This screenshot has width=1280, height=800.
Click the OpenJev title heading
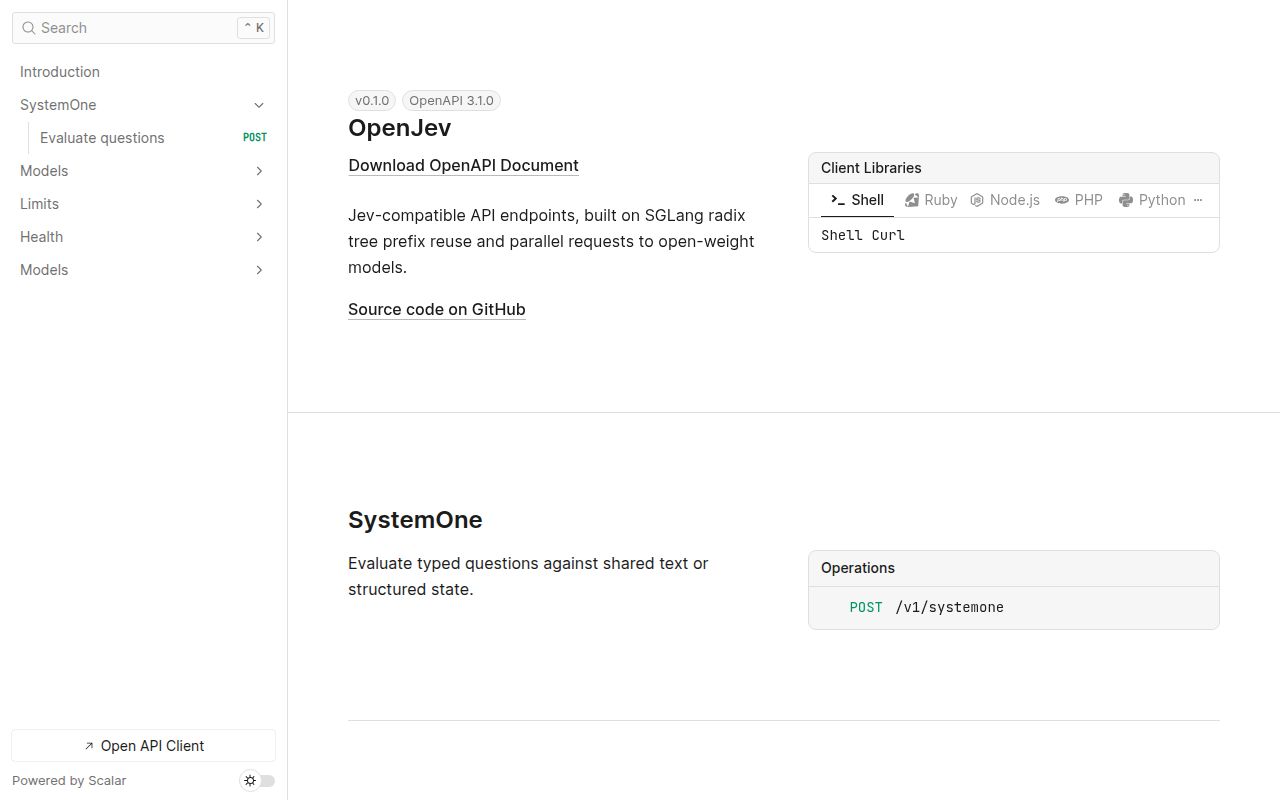click(399, 128)
